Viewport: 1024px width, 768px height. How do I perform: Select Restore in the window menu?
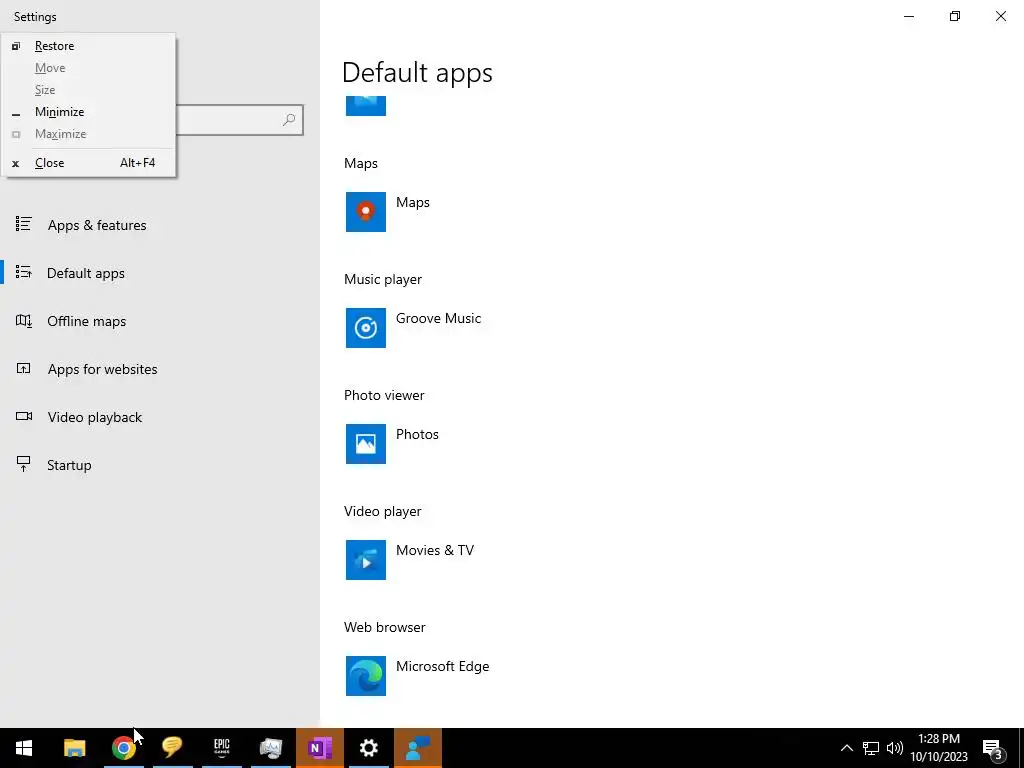click(88, 46)
